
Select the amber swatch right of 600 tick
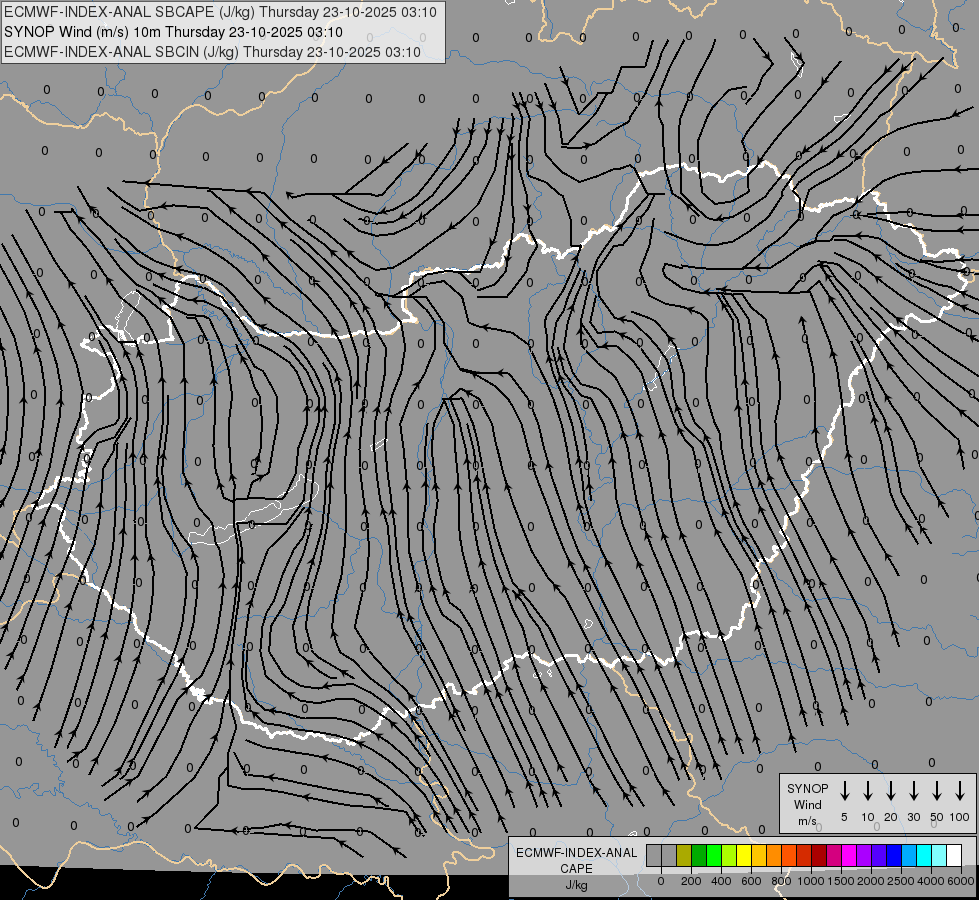tap(759, 855)
